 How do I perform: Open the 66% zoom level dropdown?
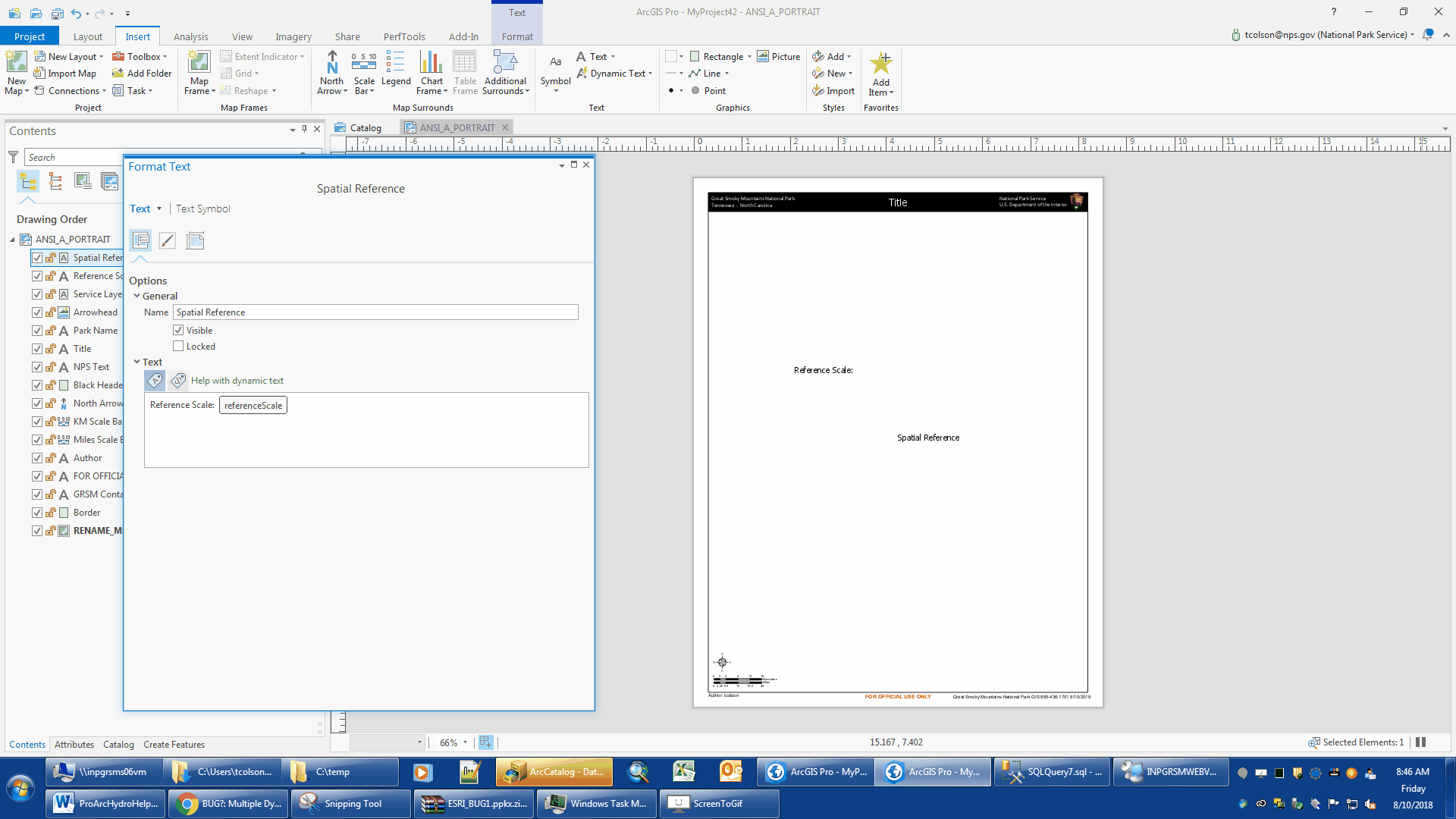(x=465, y=742)
